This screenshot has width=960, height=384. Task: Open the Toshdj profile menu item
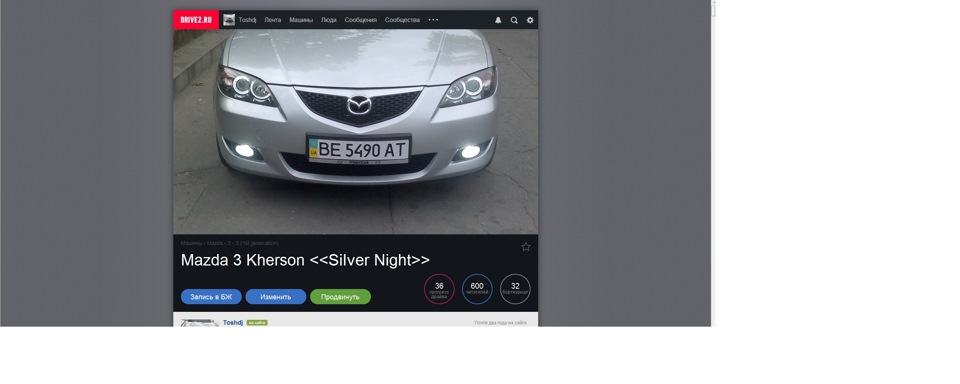point(247,20)
